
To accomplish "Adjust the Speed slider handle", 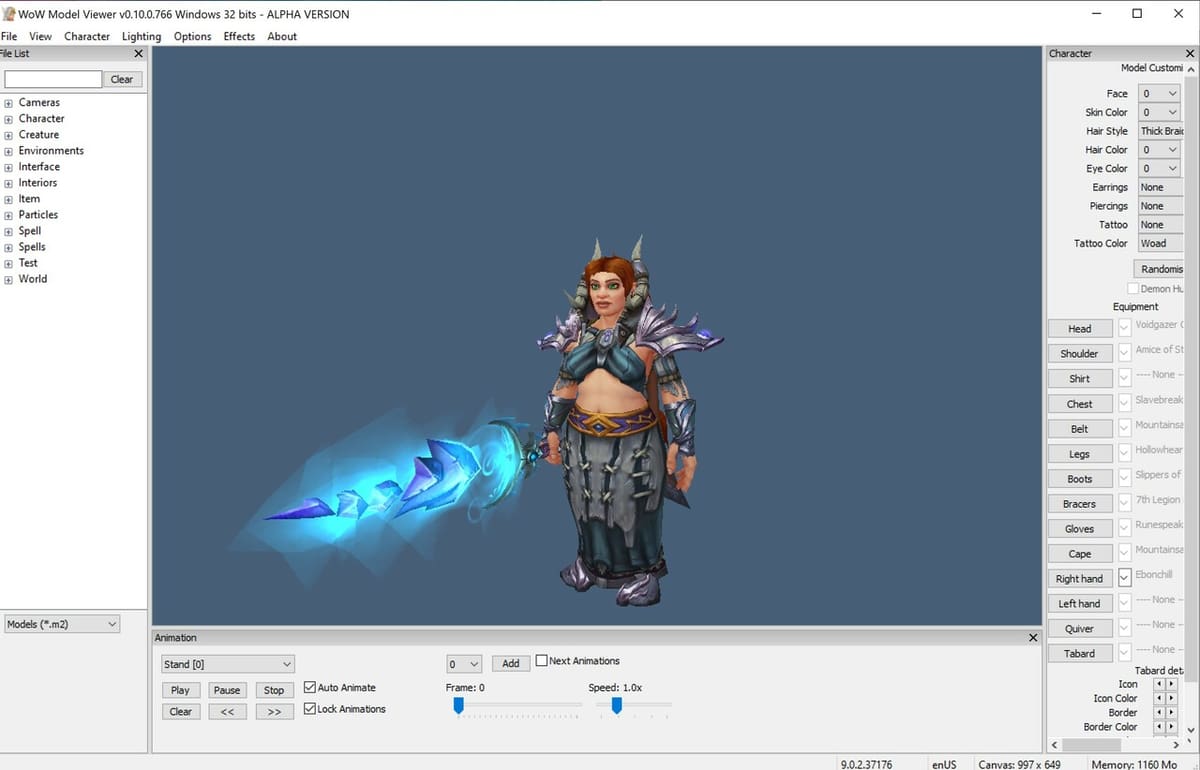I will coord(617,706).
